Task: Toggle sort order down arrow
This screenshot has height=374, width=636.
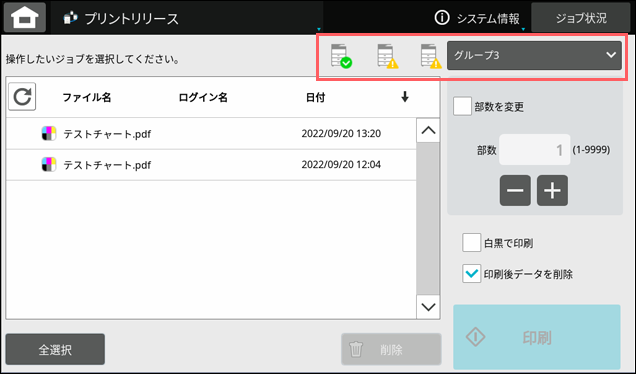Action: pos(404,97)
